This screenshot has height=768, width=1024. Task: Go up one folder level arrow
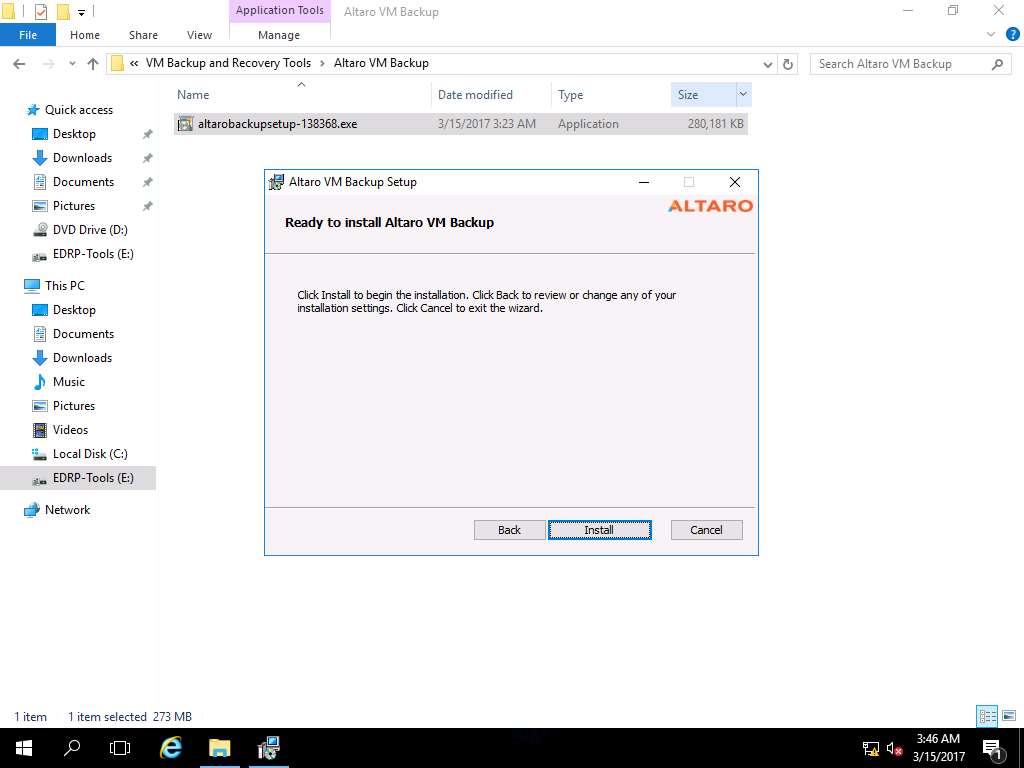point(93,63)
